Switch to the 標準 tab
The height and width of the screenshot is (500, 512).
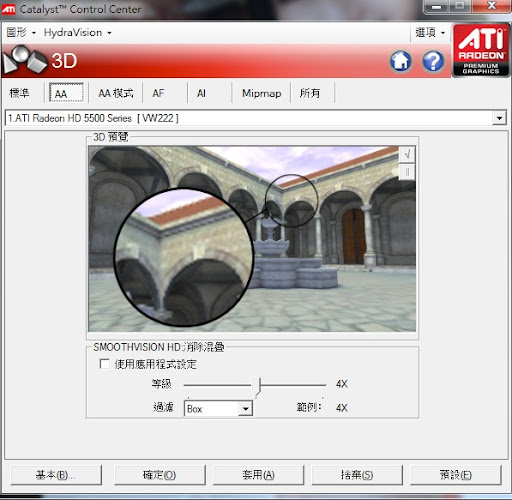(19, 93)
